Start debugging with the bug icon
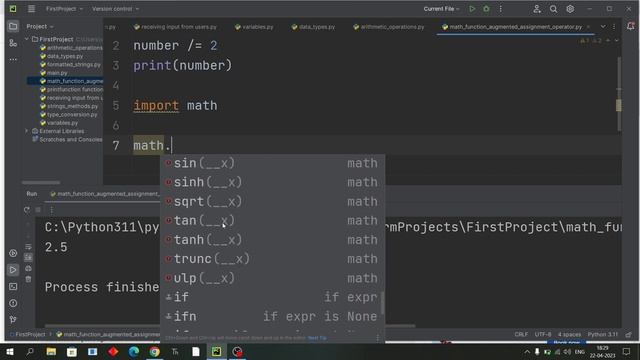 click(486, 9)
